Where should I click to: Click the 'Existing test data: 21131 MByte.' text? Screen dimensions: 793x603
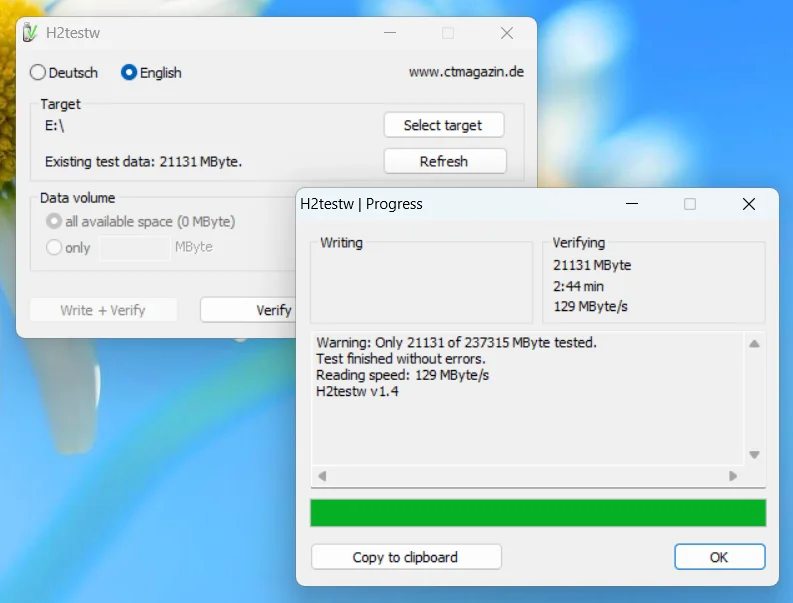143,161
